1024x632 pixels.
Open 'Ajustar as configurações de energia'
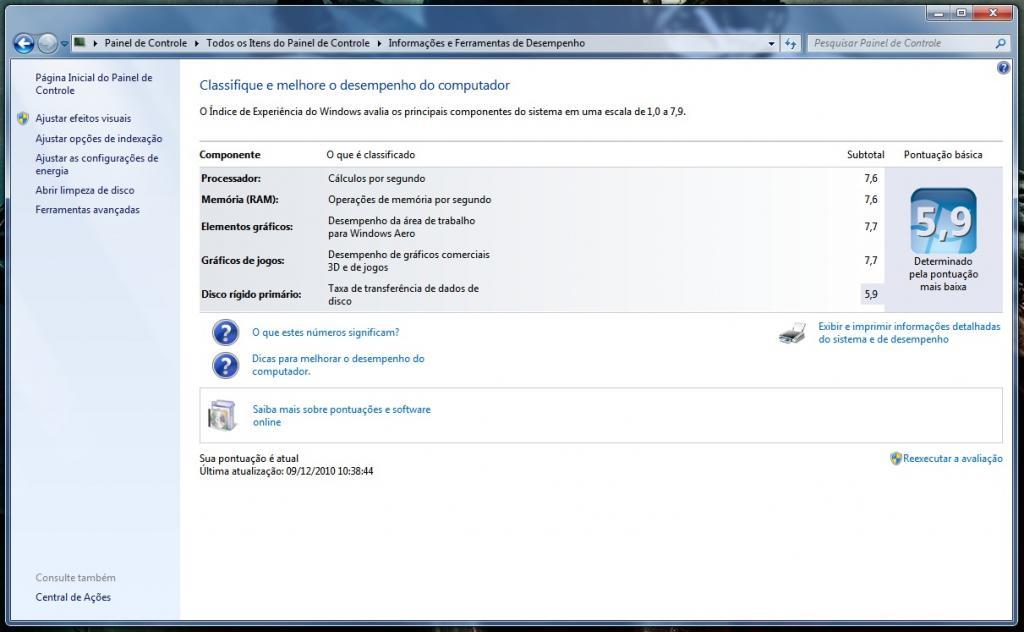tap(97, 165)
